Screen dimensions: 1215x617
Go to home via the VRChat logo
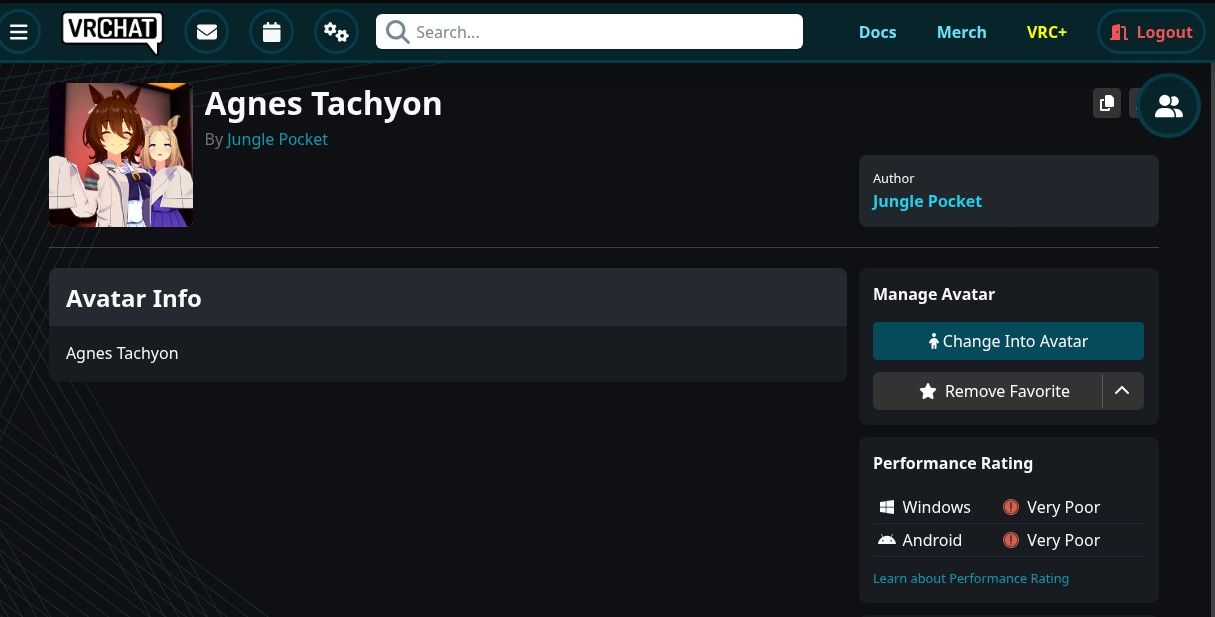[112, 32]
